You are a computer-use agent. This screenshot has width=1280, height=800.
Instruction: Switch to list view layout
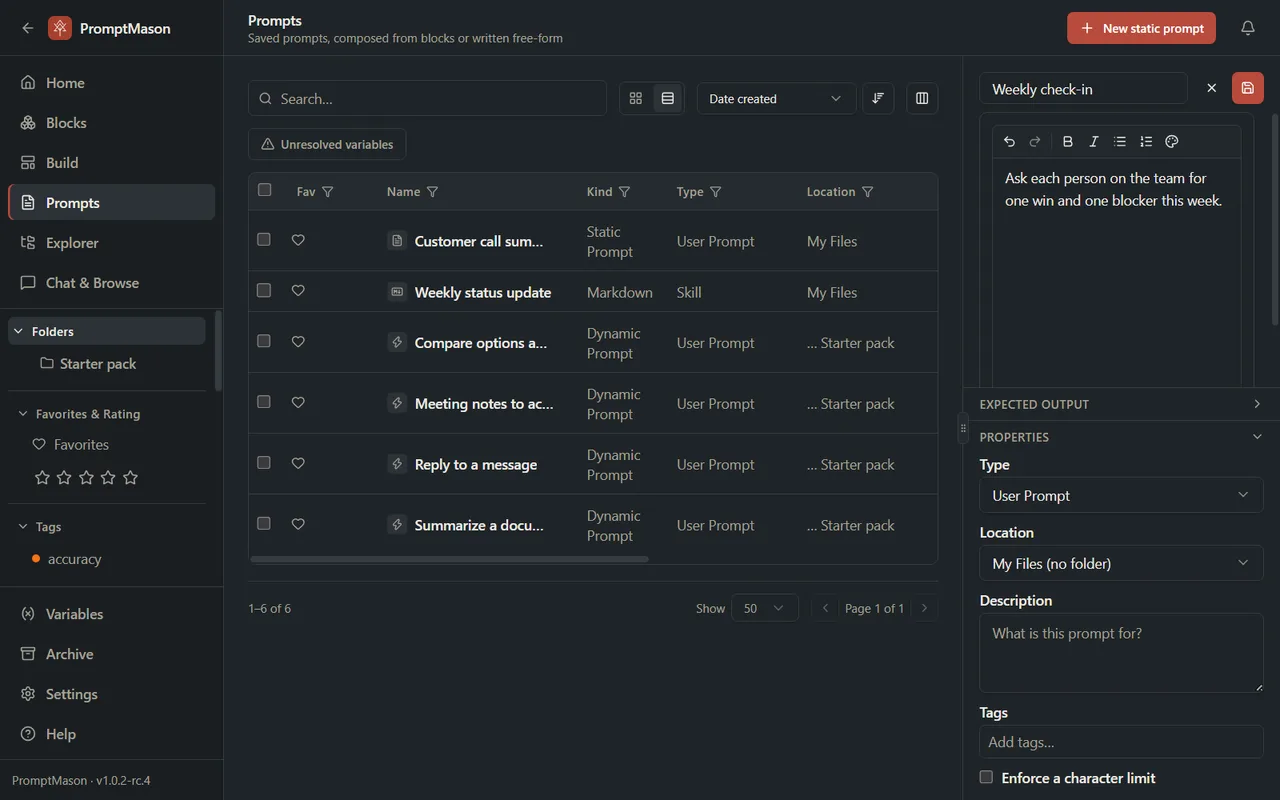(x=668, y=98)
